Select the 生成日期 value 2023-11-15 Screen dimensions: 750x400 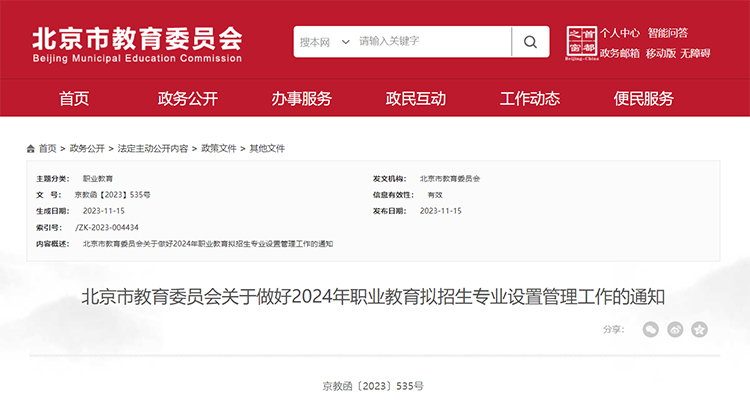103,211
